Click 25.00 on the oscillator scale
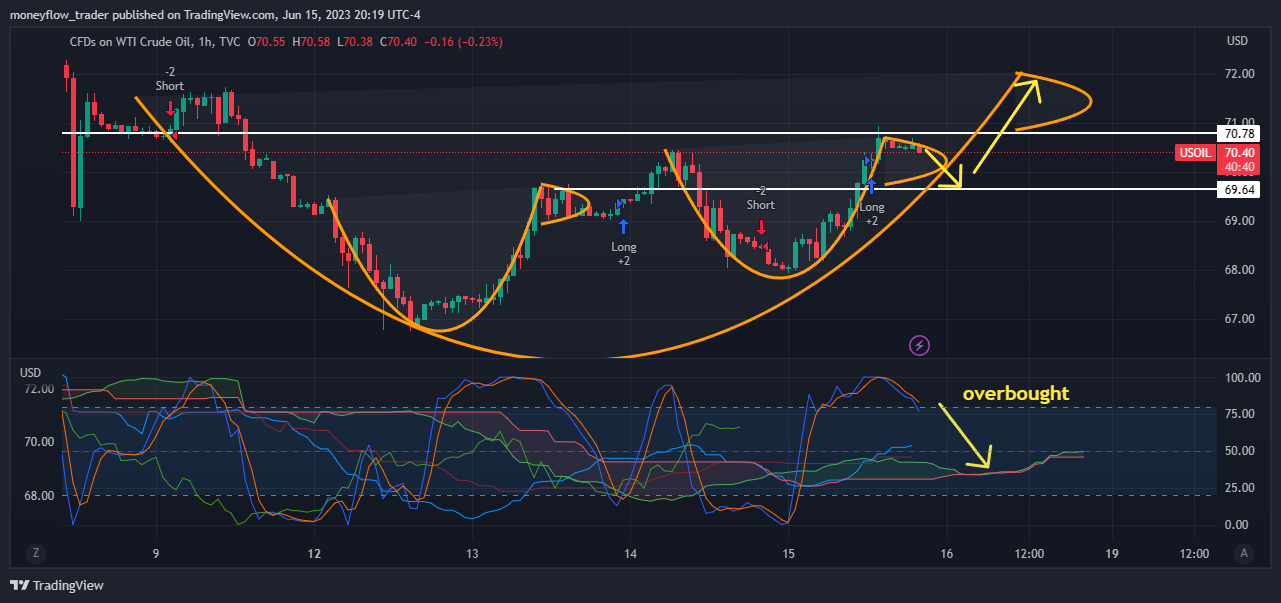1281x603 pixels. (1241, 488)
